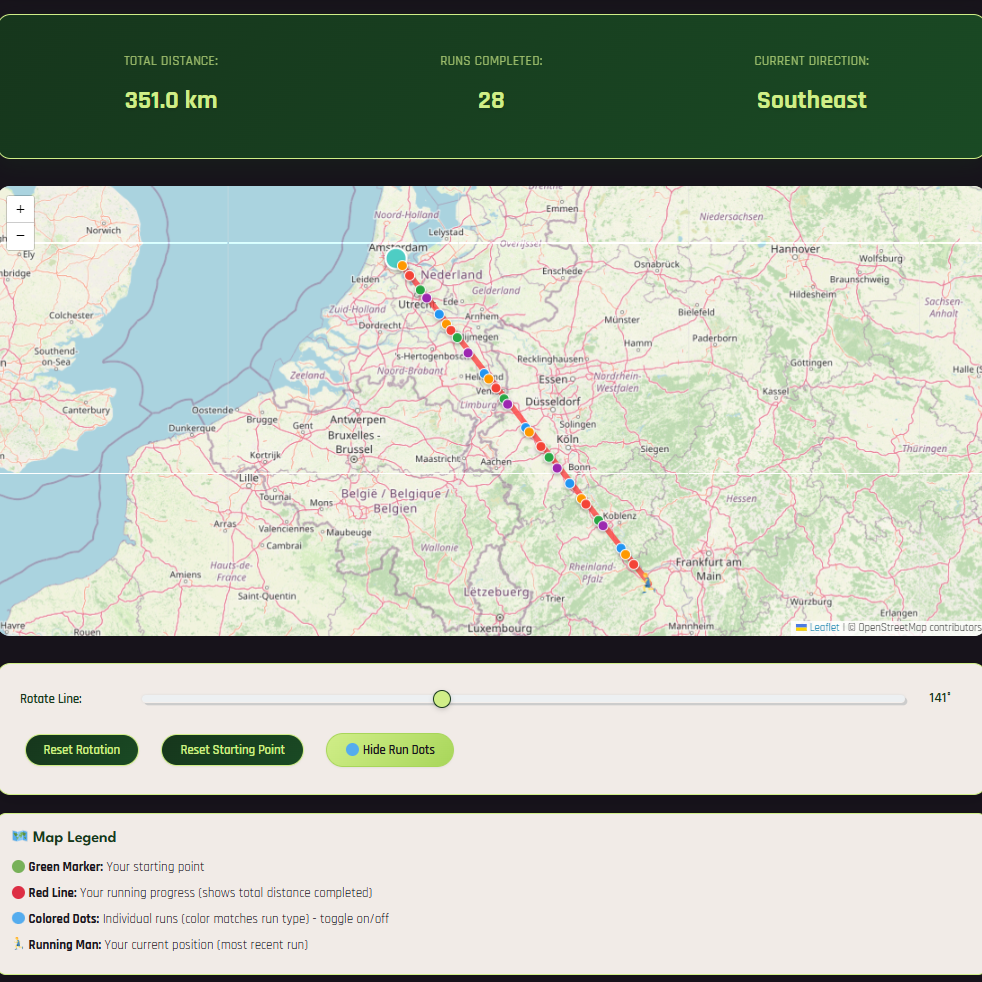Zoom out of the map

click(x=20, y=236)
